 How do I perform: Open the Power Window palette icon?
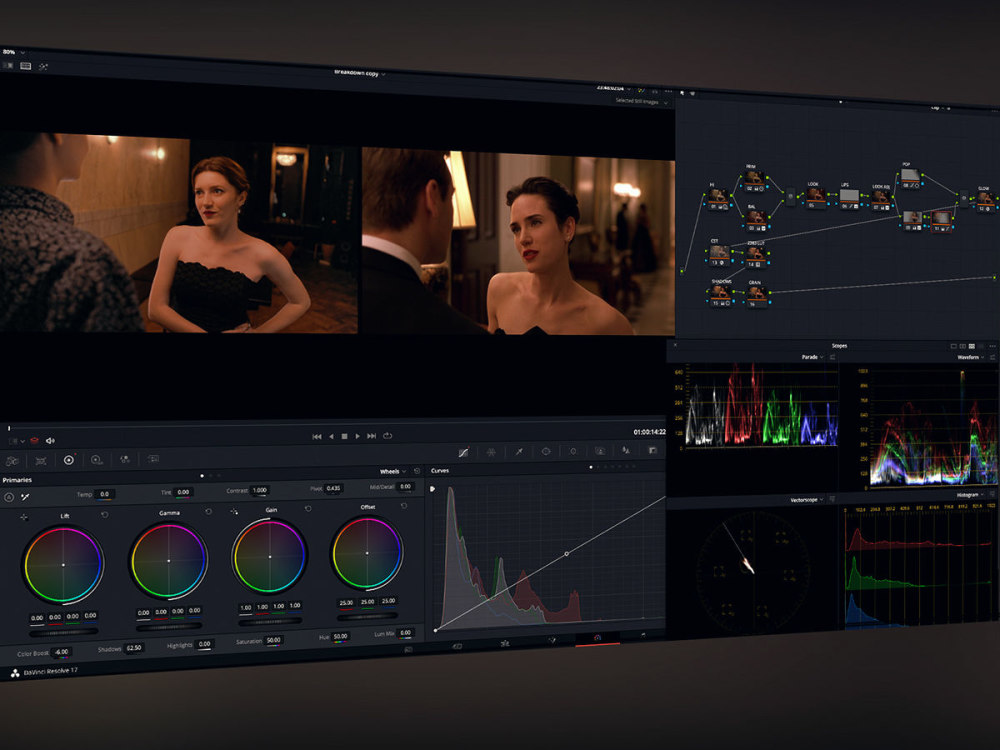tap(546, 451)
